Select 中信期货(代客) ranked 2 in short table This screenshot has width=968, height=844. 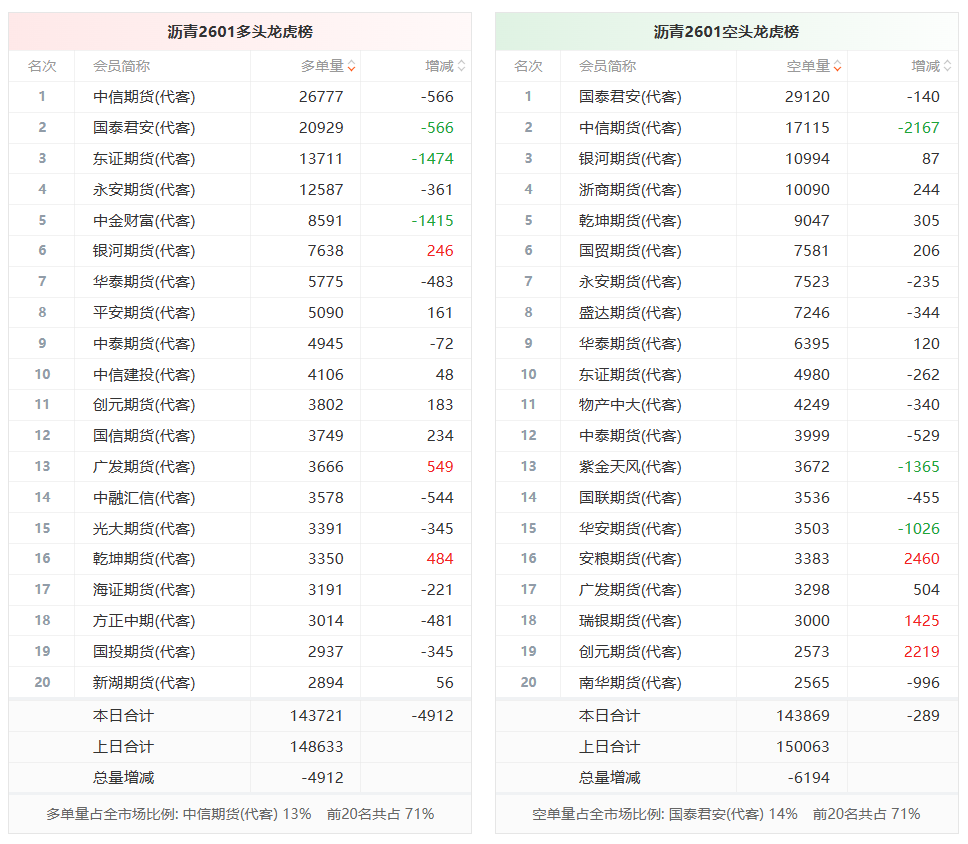tap(630, 128)
